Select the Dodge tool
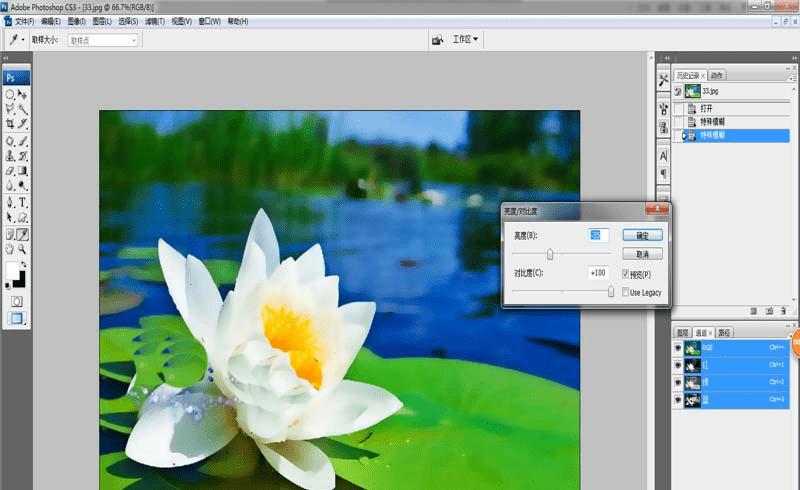The image size is (800, 490). click(22, 186)
